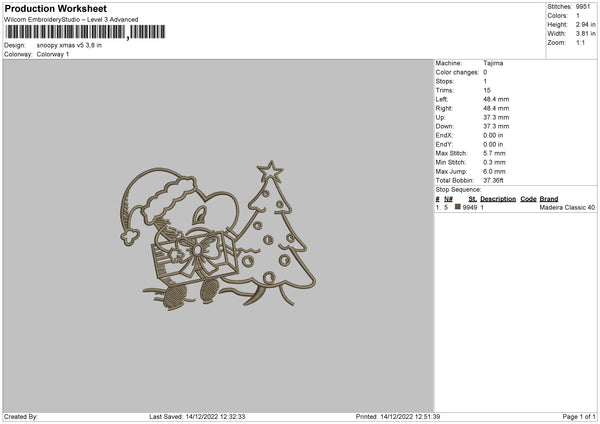Select the Trims value 15
600x424 pixels.
coord(487,90)
